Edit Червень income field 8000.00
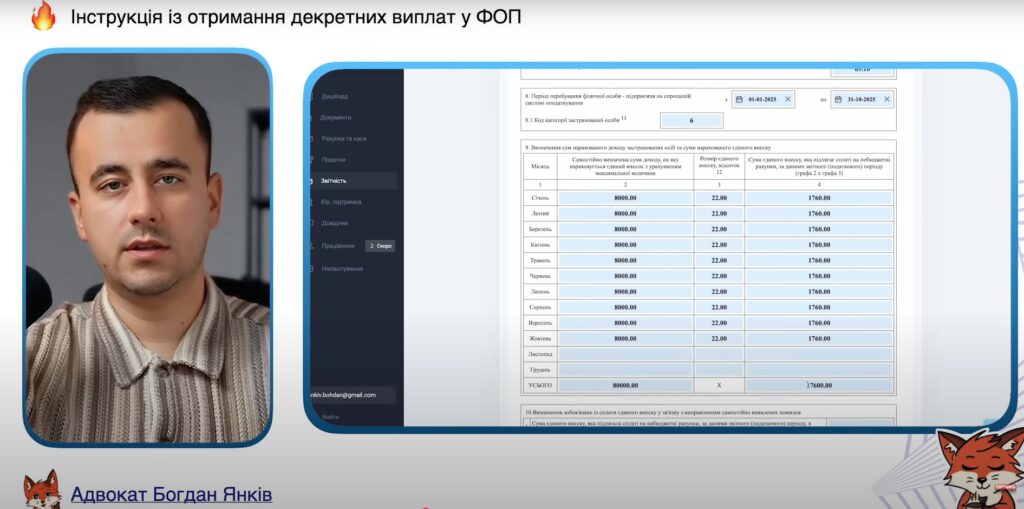Image resolution: width=1024 pixels, height=509 pixels. [x=625, y=276]
